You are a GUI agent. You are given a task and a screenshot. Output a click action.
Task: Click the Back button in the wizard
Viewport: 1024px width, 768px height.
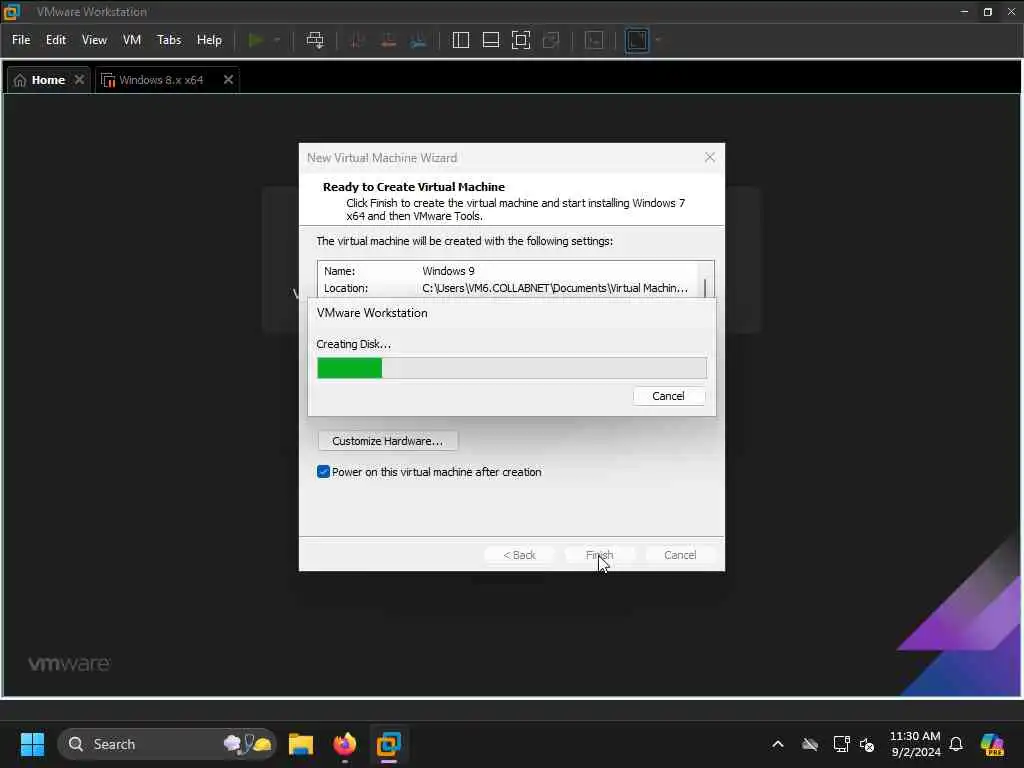point(519,555)
